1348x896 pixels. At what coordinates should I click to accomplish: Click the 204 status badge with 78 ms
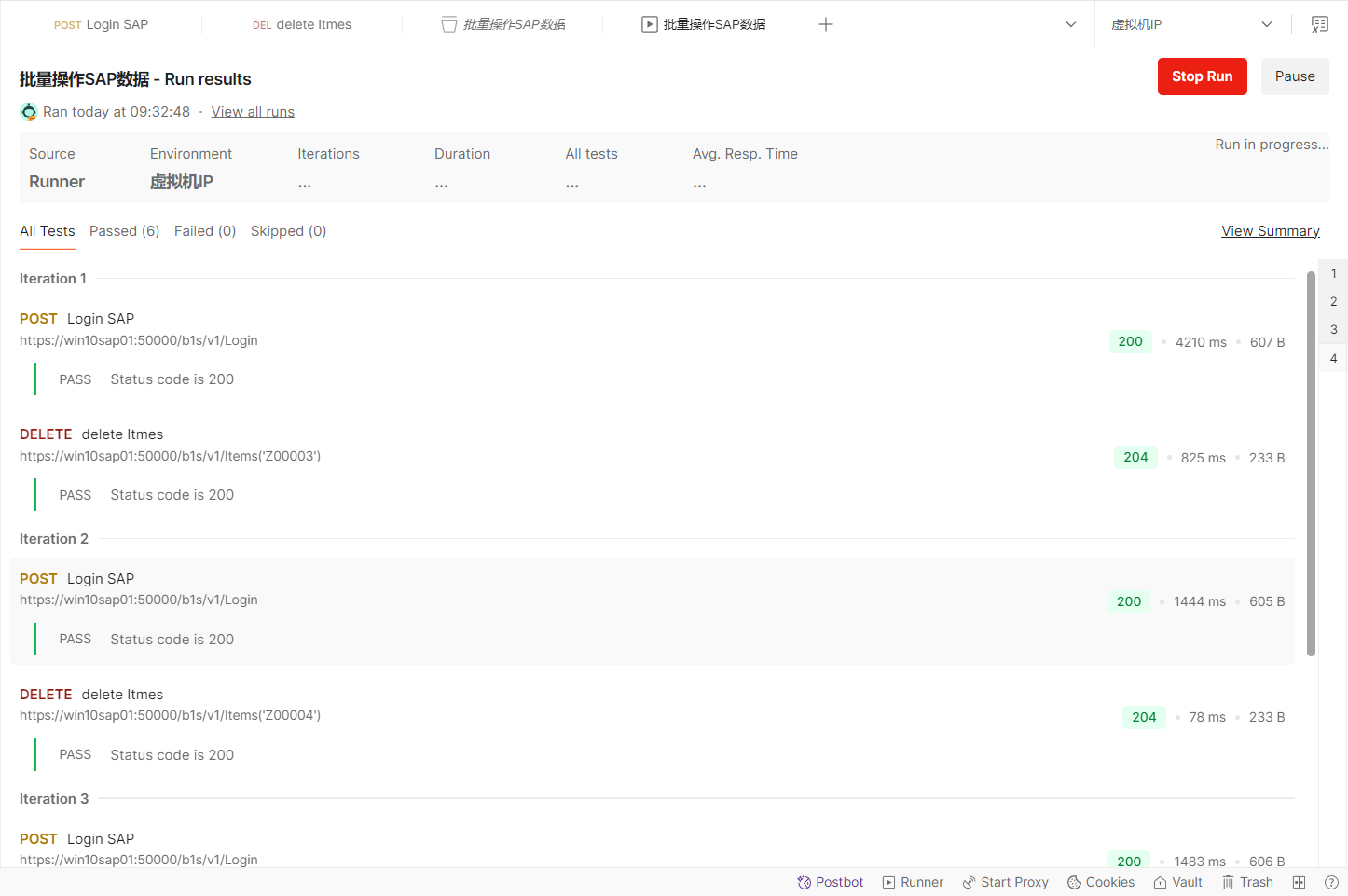(x=1144, y=717)
